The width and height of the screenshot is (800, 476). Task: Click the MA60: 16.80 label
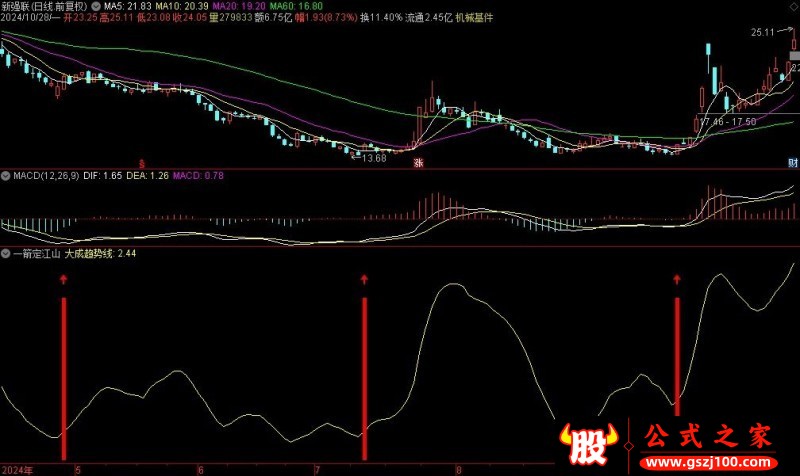296,7
